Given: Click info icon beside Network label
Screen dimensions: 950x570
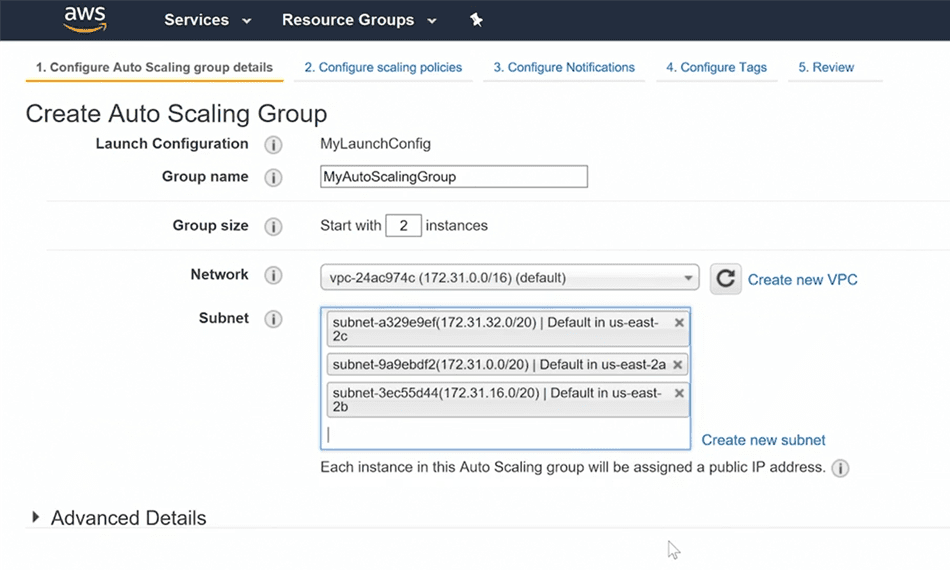Looking at the screenshot, I should tap(273, 276).
